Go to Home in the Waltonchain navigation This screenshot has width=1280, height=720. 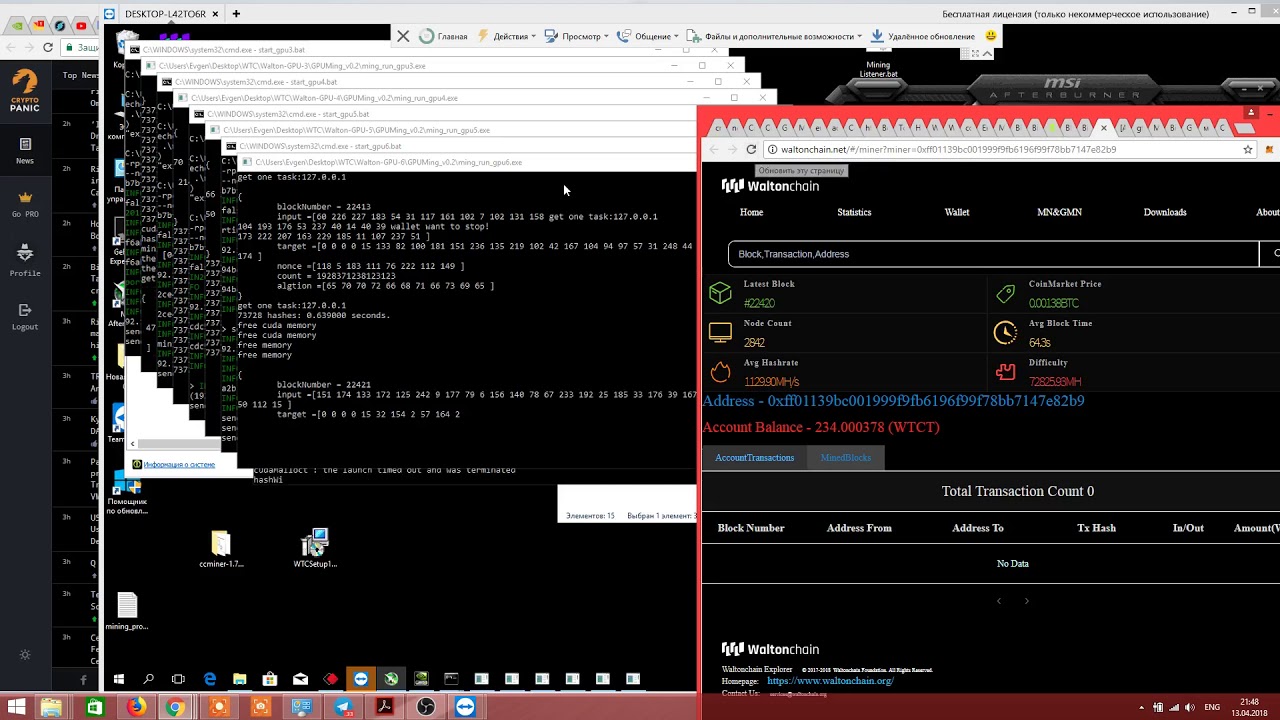(751, 212)
